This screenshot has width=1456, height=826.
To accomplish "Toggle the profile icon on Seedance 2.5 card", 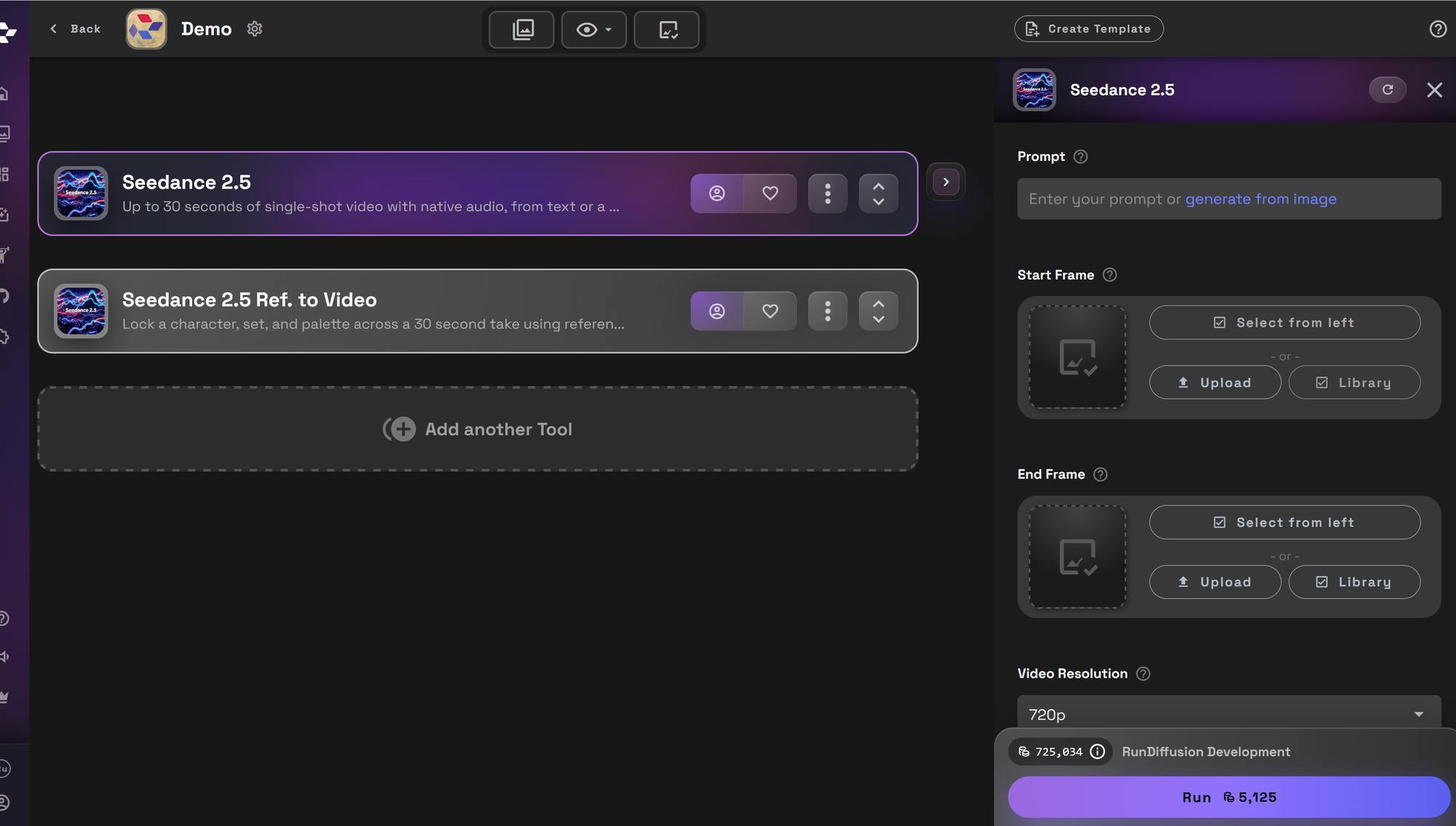I will (717, 194).
